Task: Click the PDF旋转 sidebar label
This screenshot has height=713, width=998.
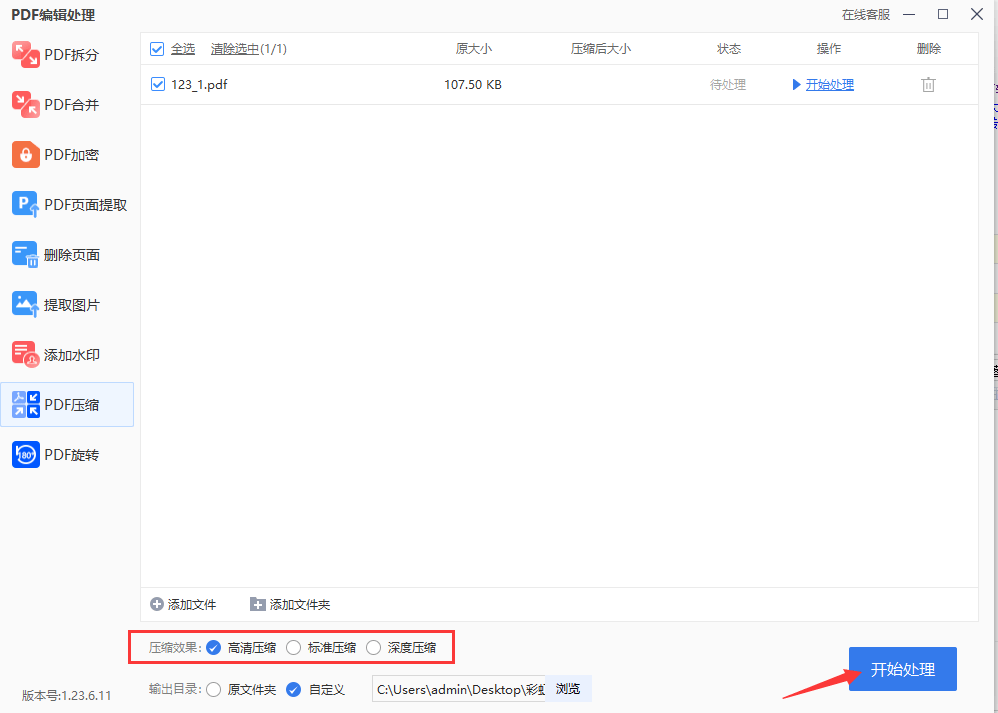Action: tap(72, 455)
